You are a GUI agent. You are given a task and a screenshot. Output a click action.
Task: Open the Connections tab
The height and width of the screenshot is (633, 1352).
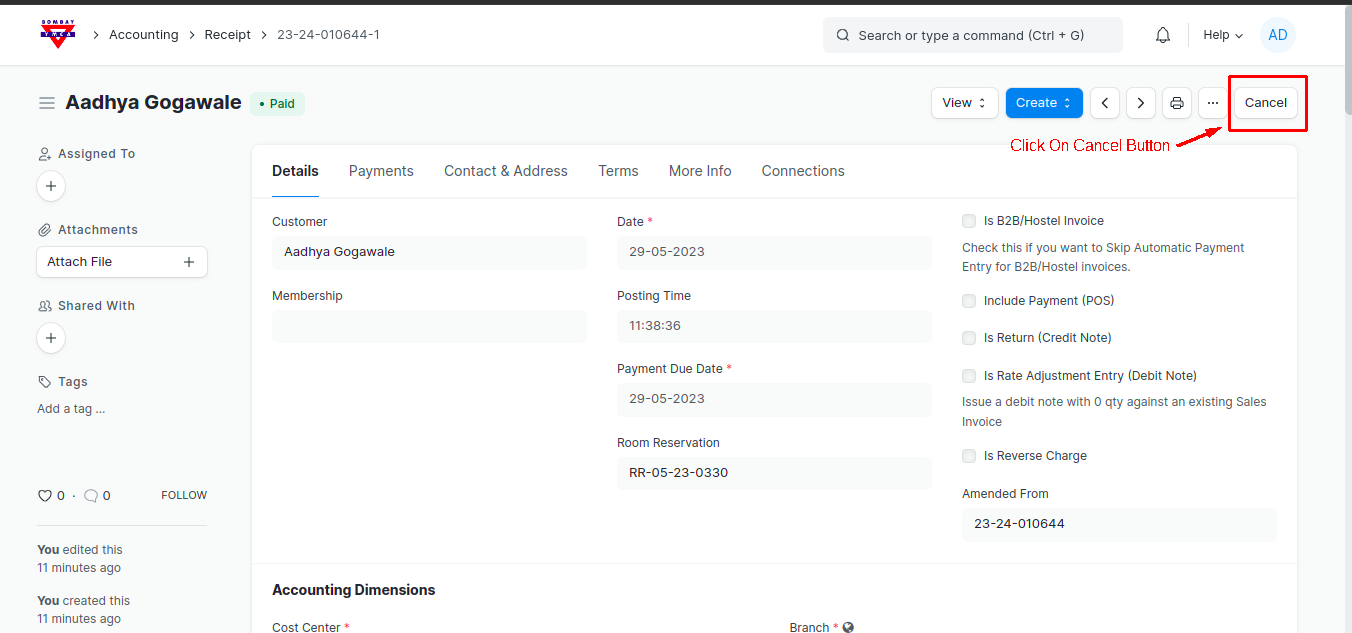(x=802, y=171)
